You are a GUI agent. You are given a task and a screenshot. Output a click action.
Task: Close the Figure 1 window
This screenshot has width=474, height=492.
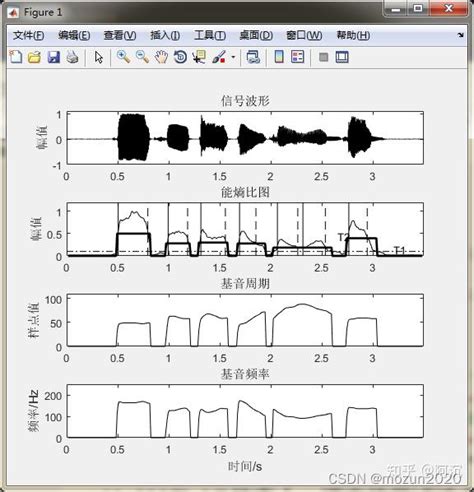448,9
